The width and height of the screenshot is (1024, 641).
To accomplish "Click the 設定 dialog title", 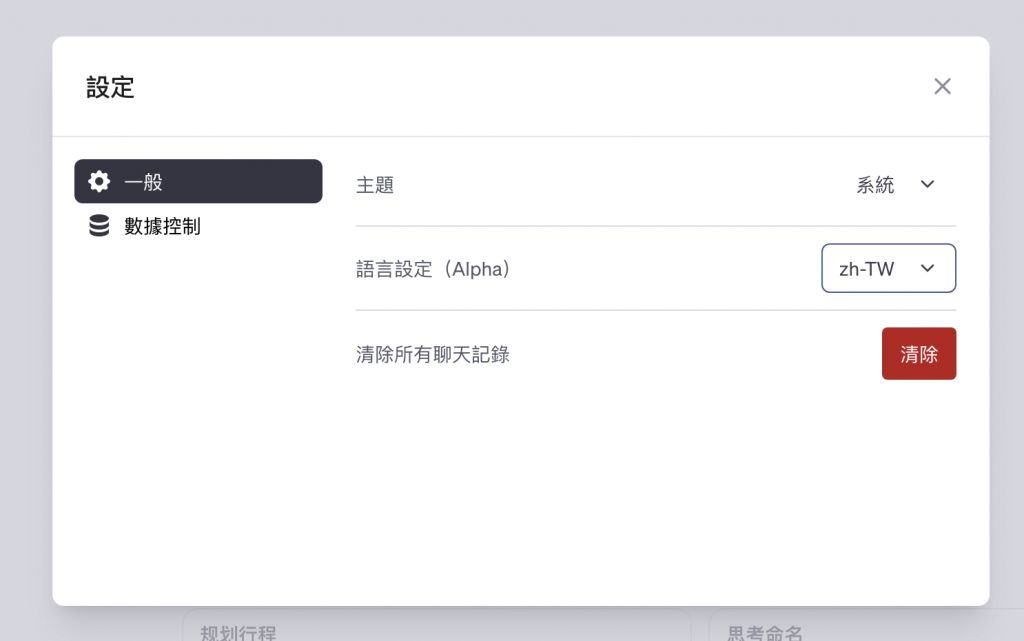I will point(110,87).
